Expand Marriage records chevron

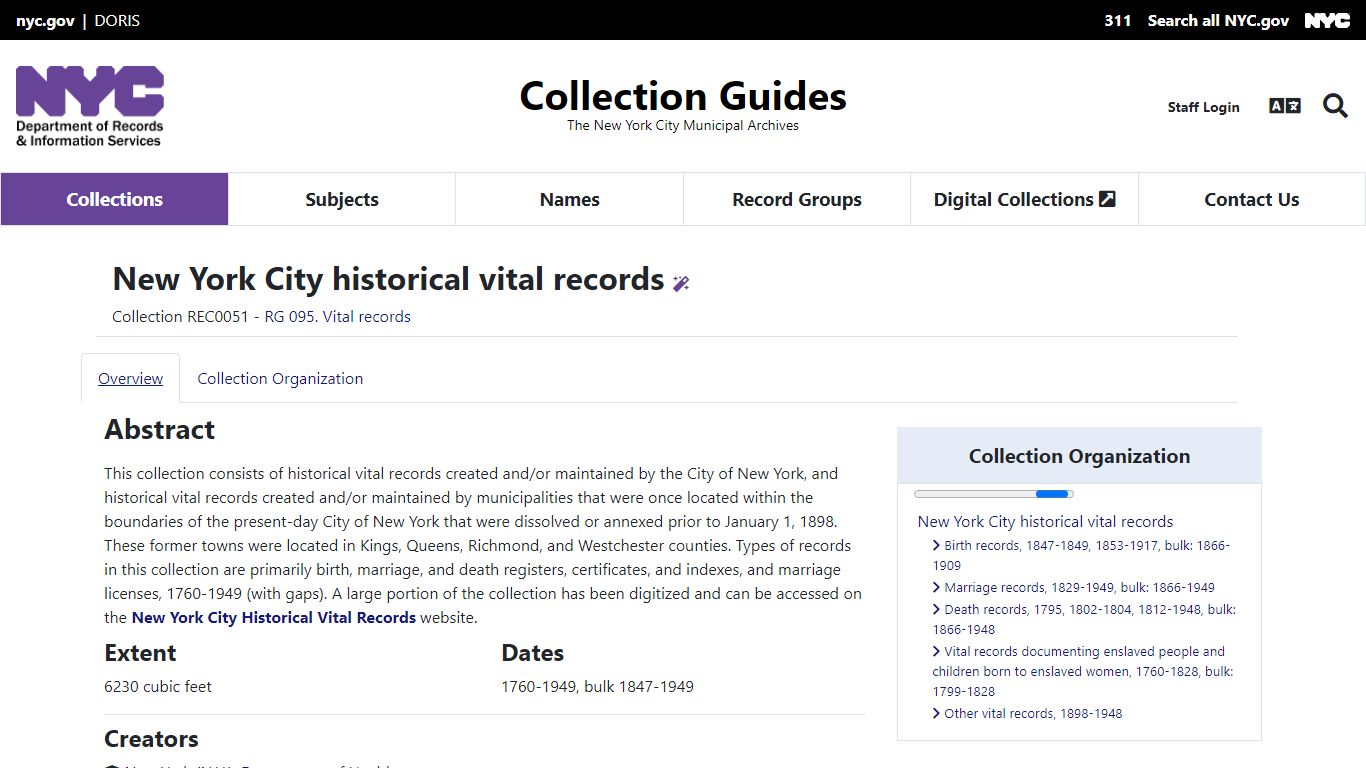[x=936, y=587]
